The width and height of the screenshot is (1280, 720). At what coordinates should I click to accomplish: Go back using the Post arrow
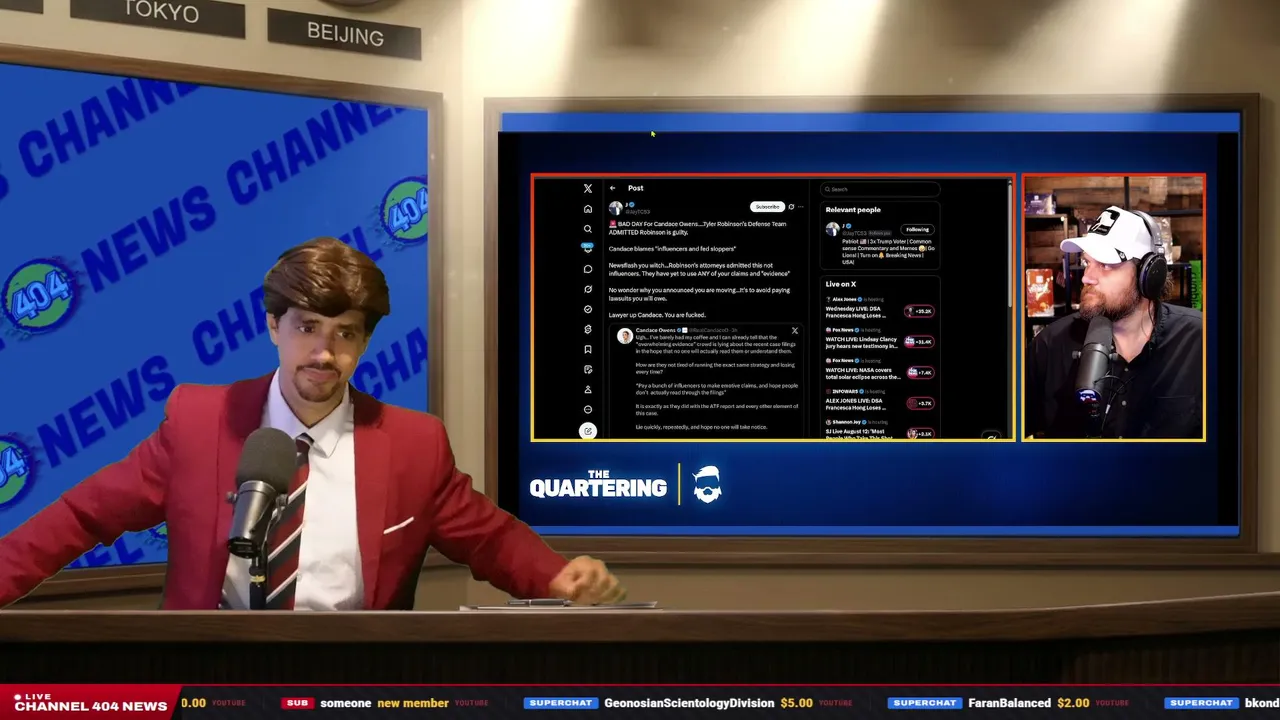pyautogui.click(x=613, y=188)
